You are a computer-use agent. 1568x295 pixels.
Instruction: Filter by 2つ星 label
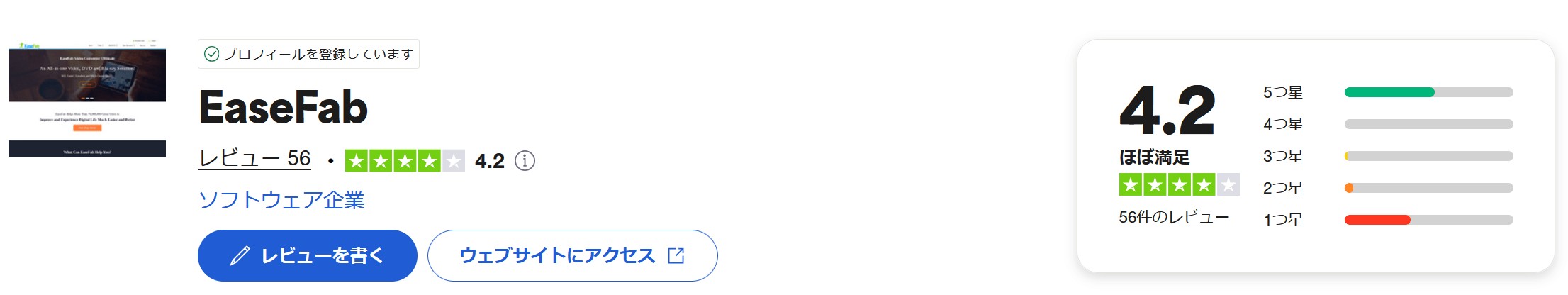[x=1283, y=188]
